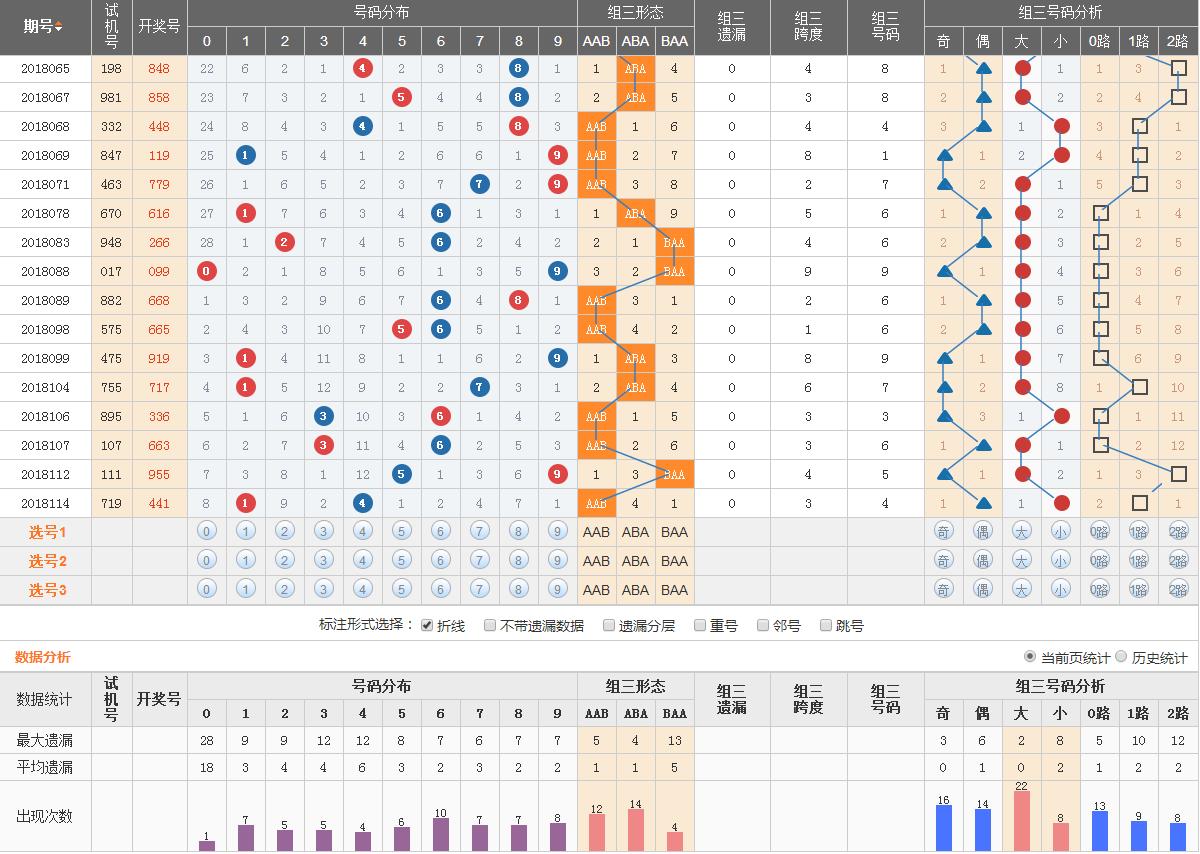
Task: Pick number ball 6 in 选号2 row
Action: coord(440,561)
